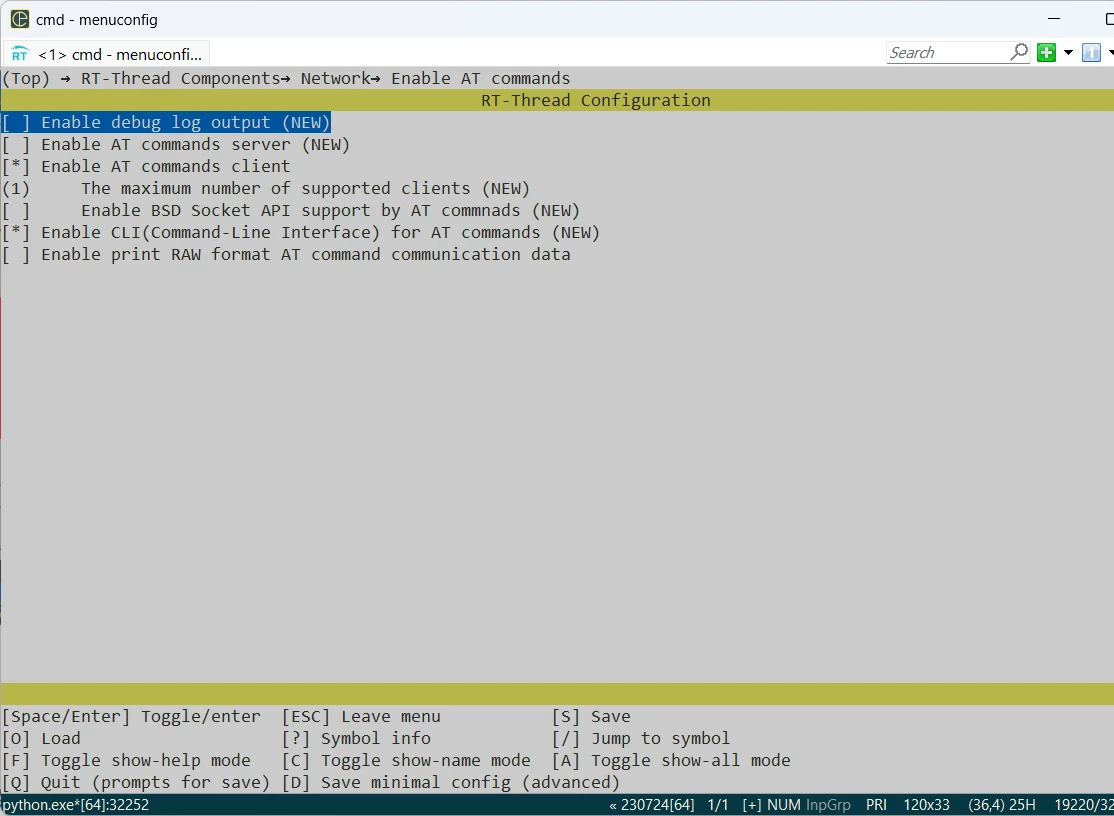The width and height of the screenshot is (1114, 816).
Task: Click the 'RT-Thread Configuration' header title
Action: (x=595, y=100)
